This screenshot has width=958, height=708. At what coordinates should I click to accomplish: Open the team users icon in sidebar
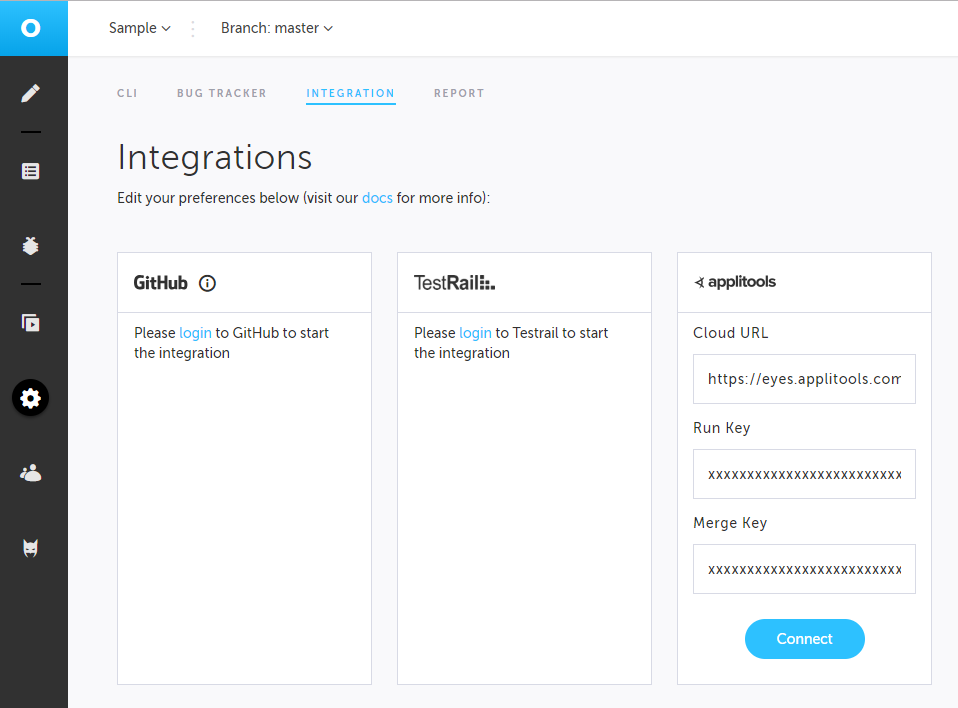(x=31, y=473)
